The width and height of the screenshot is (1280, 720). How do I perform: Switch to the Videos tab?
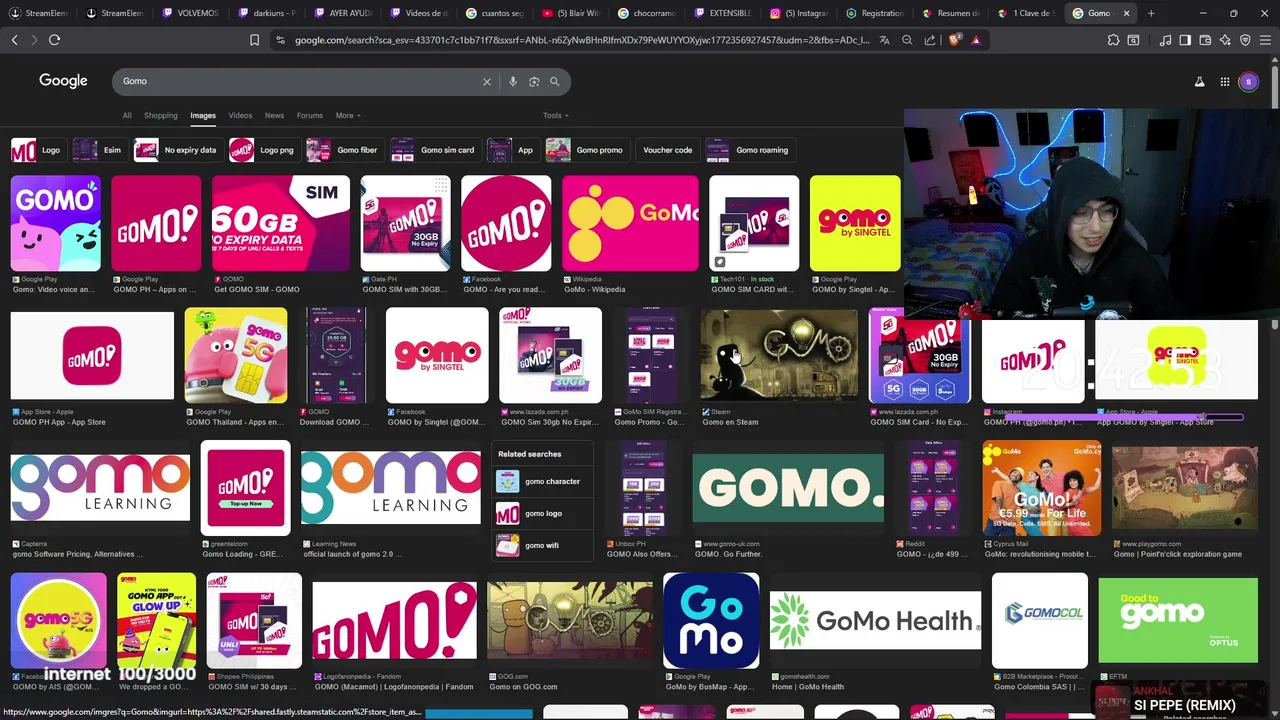240,116
